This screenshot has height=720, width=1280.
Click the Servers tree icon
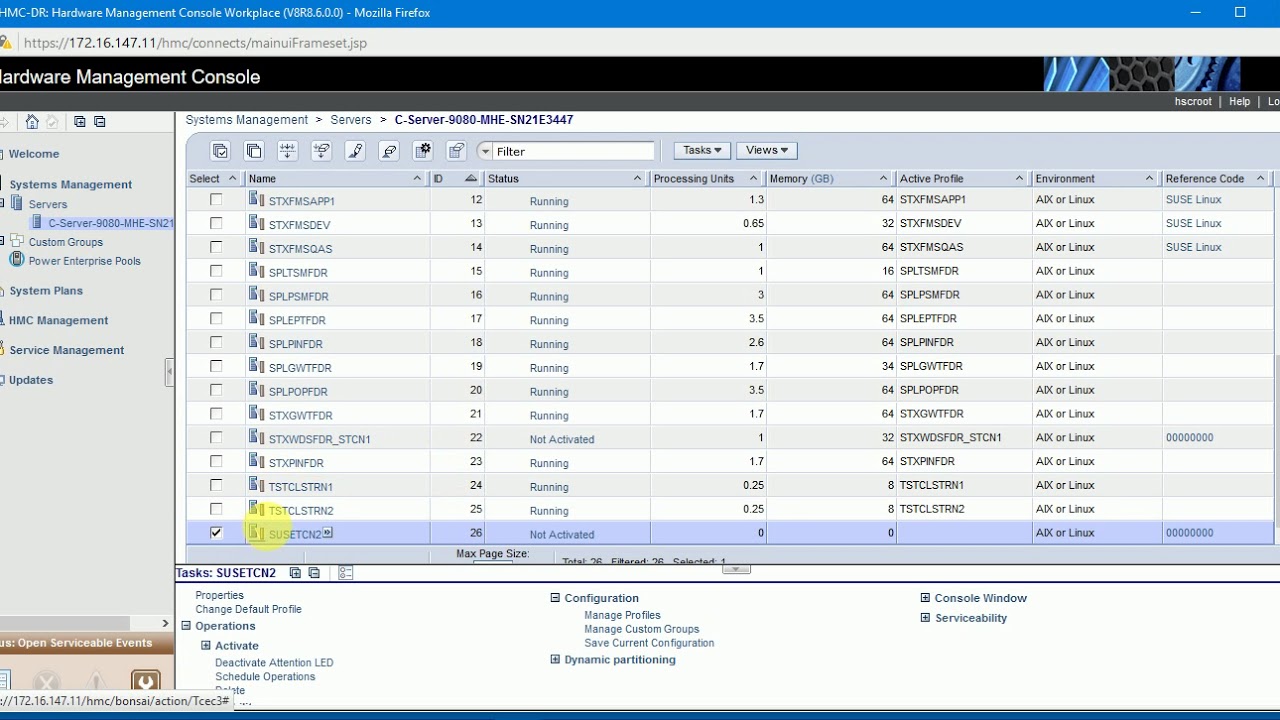[17, 203]
